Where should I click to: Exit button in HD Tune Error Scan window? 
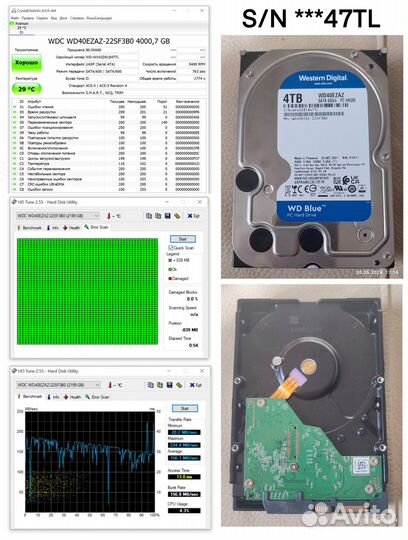point(193,216)
